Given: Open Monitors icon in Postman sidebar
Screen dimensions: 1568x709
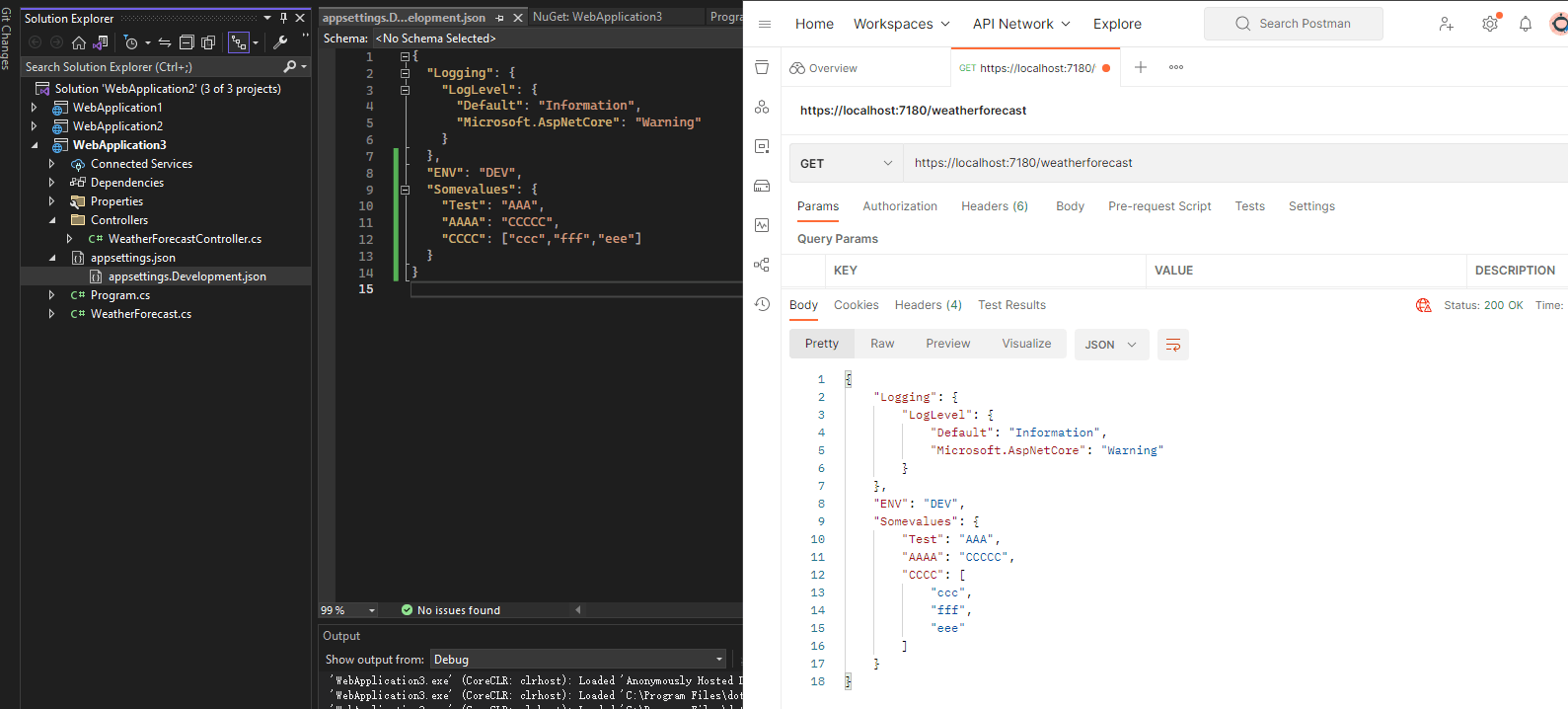Looking at the screenshot, I should click(x=762, y=225).
